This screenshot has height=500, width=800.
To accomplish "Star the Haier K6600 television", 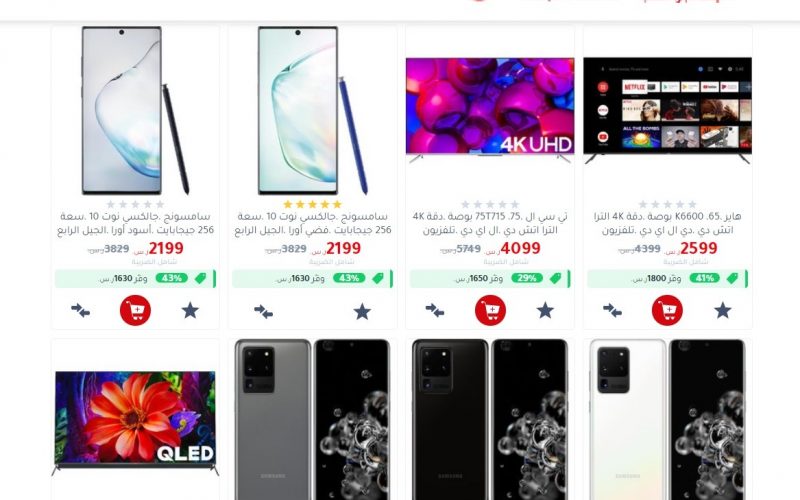I will 722,310.
